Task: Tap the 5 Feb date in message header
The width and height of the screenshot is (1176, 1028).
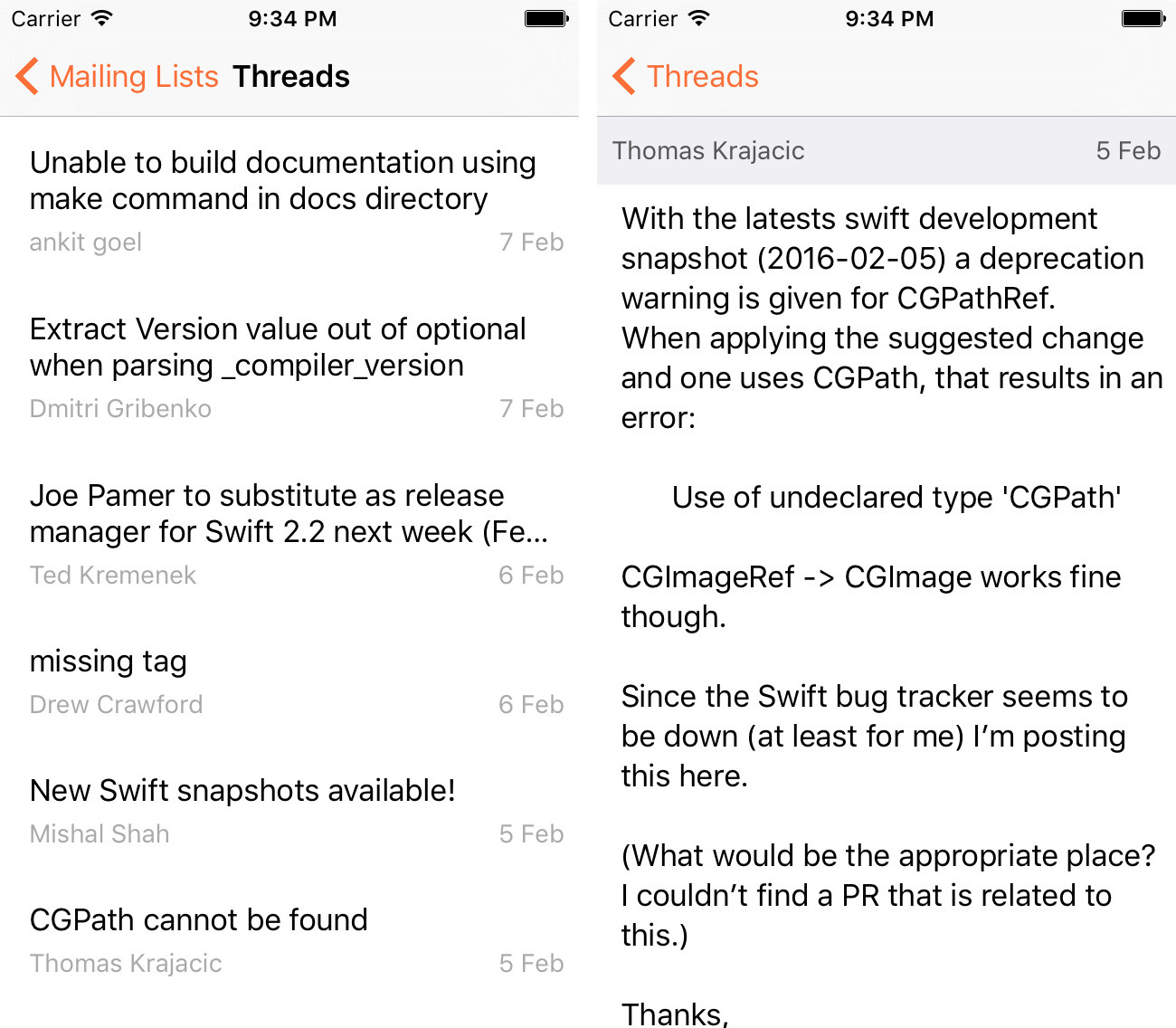Action: [x=1128, y=151]
